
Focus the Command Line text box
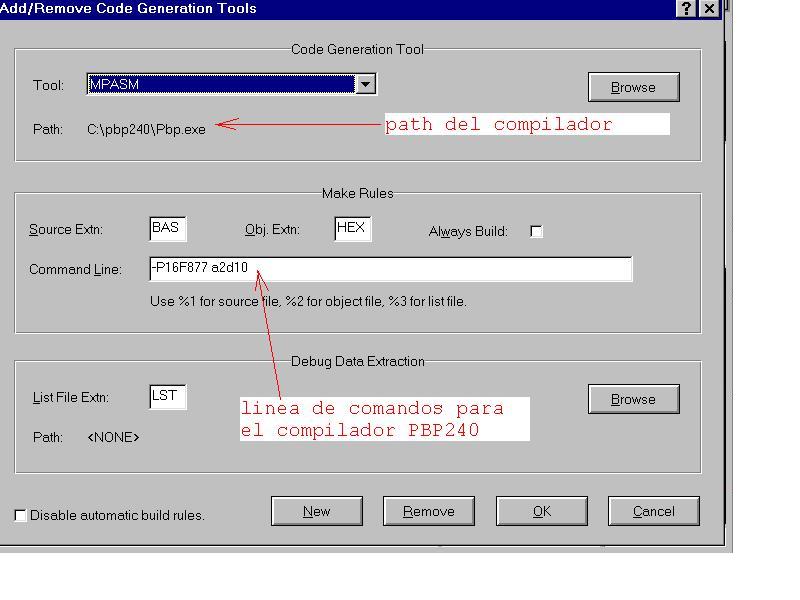click(390, 269)
